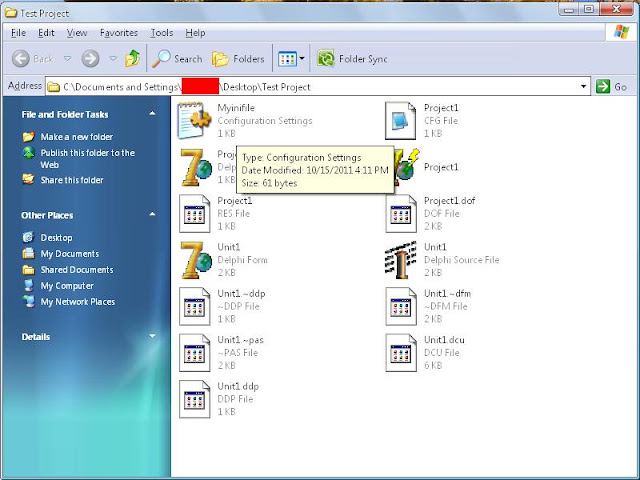The image size is (640, 480).
Task: Click the Windows flag logo icon
Action: (x=621, y=32)
